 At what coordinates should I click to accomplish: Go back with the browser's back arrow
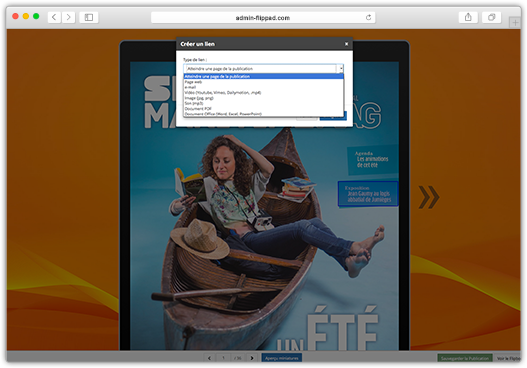(x=54, y=17)
